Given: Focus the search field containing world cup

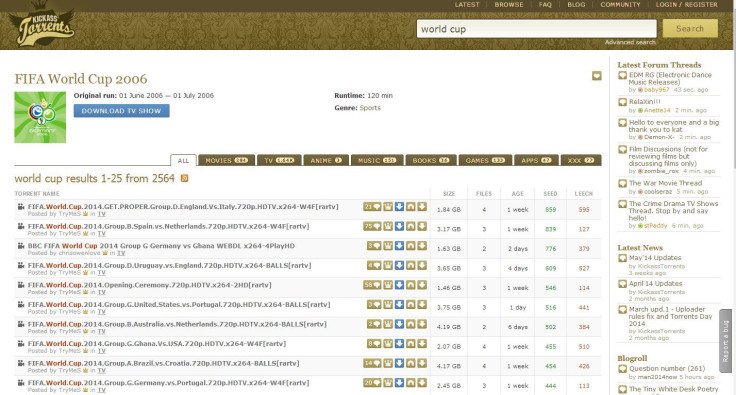Looking at the screenshot, I should (537, 29).
